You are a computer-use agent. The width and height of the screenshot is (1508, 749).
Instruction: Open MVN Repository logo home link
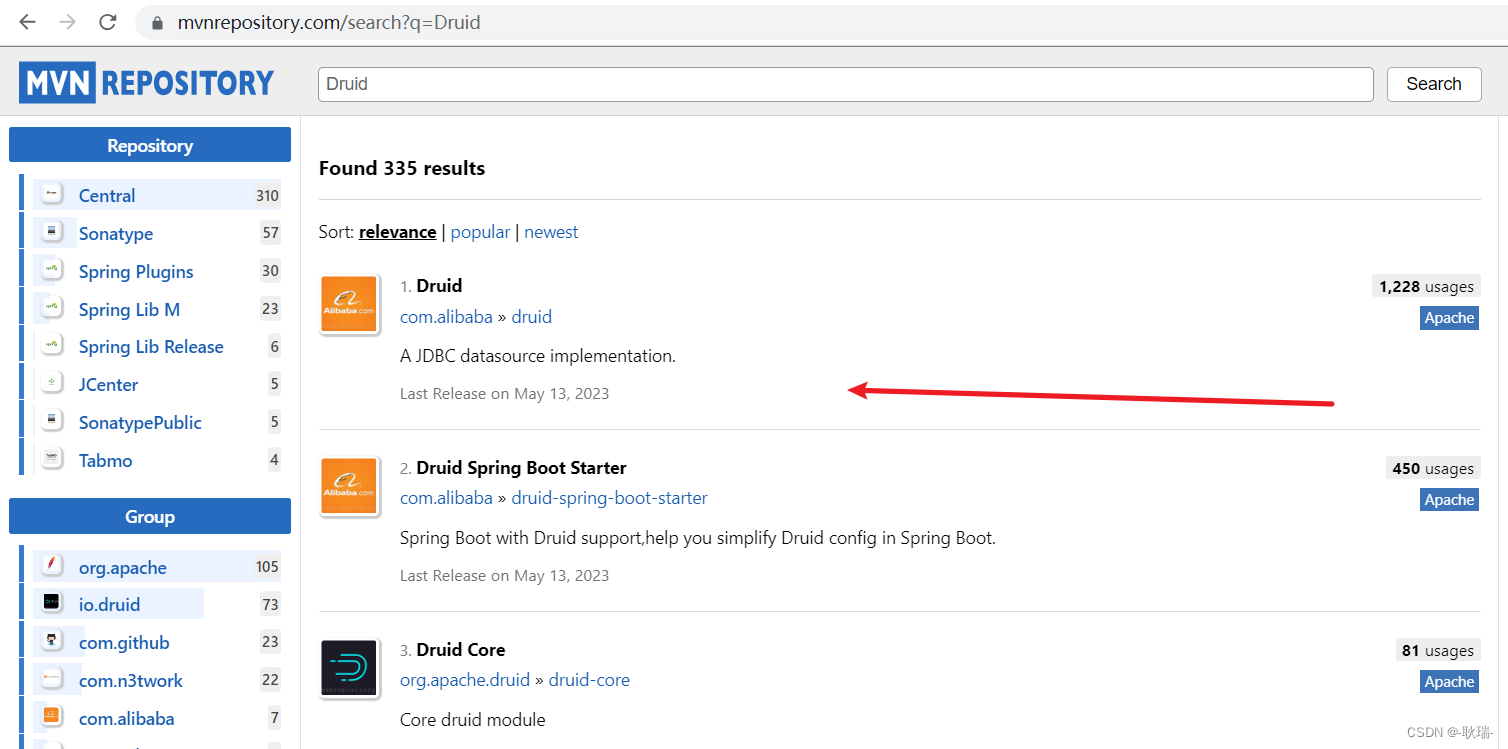(x=146, y=82)
